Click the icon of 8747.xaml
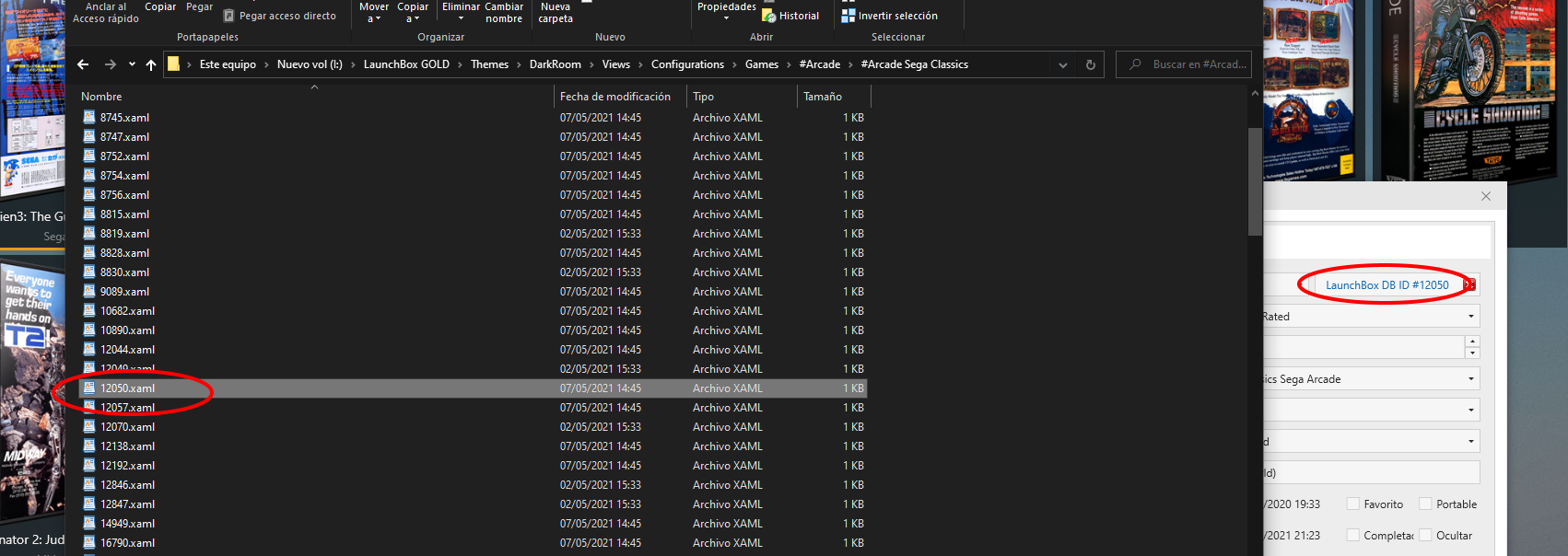The height and width of the screenshot is (556, 1568). pyautogui.click(x=89, y=136)
